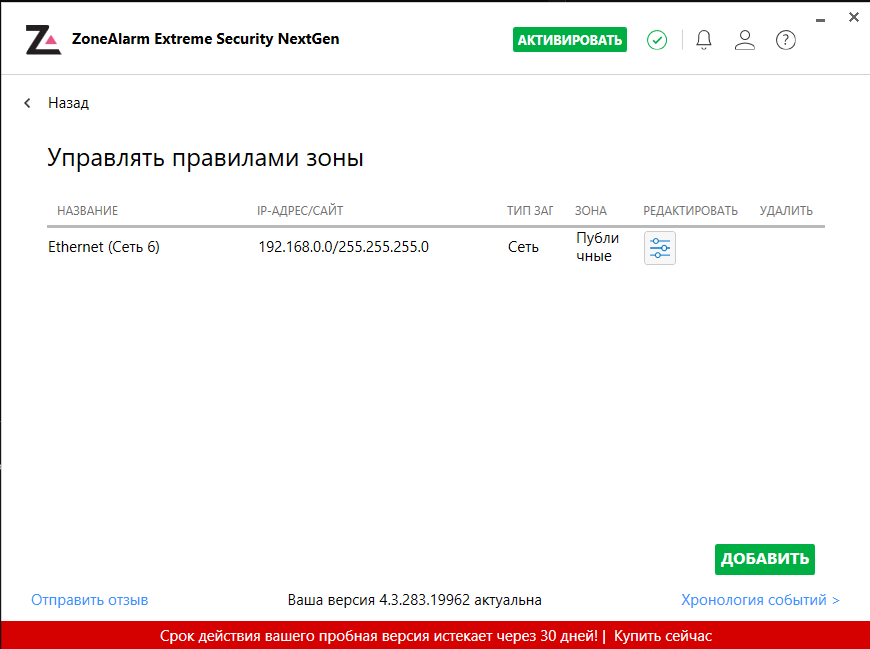The height and width of the screenshot is (649, 870).
Task: Click the Купить сейчас link in red banner
Action: tap(662, 636)
